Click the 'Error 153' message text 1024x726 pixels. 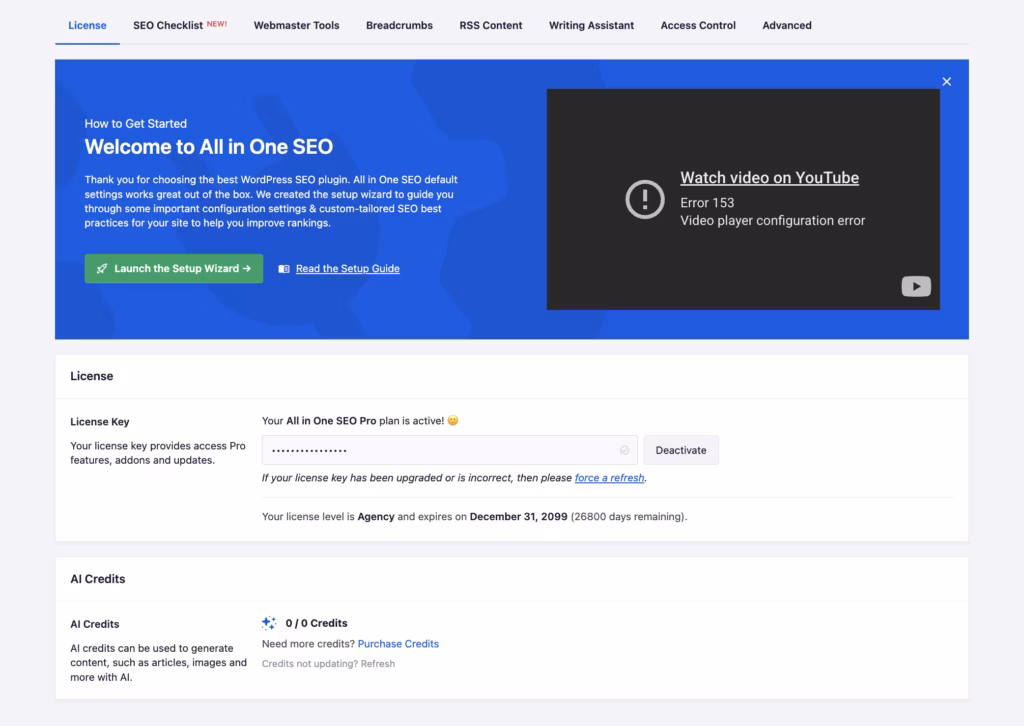point(707,203)
